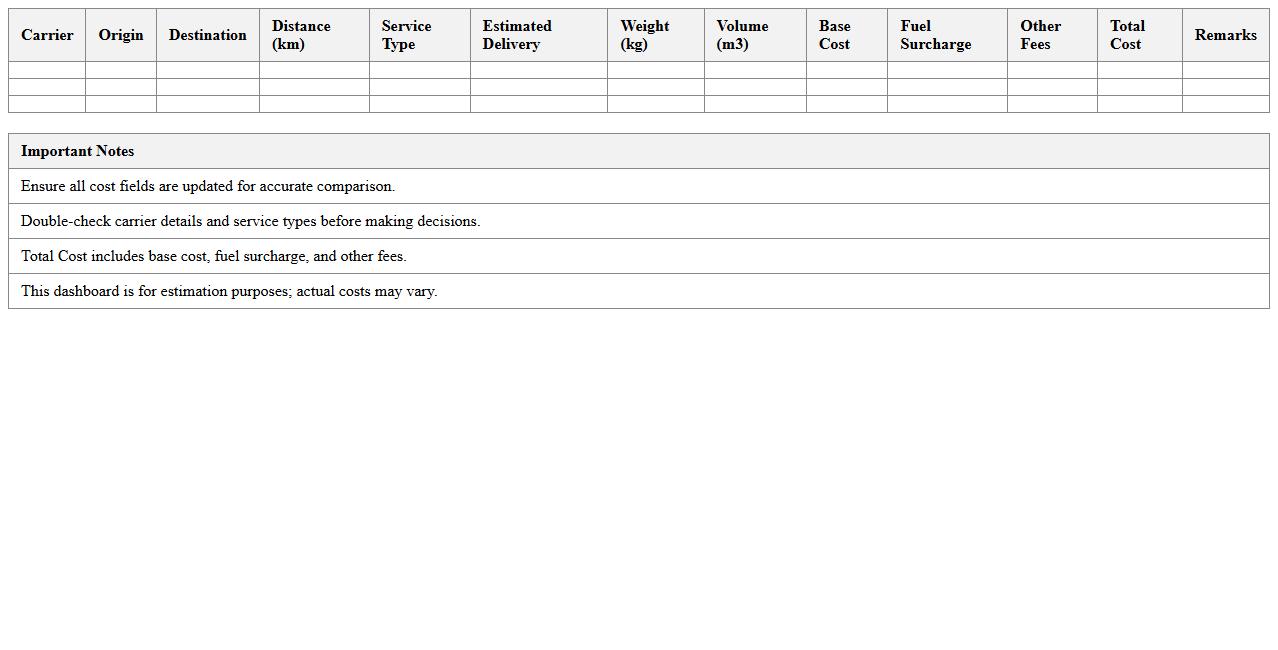Select the Distance (km) column header
Image resolution: width=1278 pixels, height=650 pixels.
click(x=313, y=34)
